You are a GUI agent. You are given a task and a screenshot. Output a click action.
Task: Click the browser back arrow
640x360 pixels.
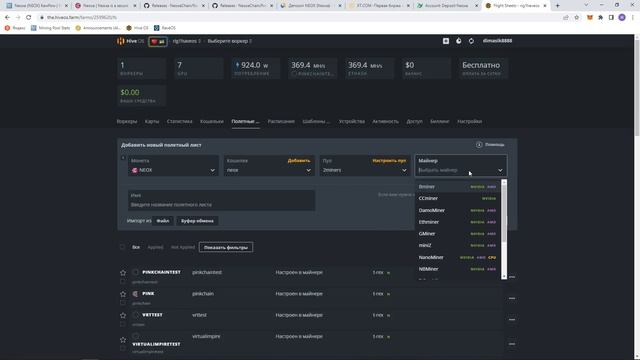coord(7,18)
